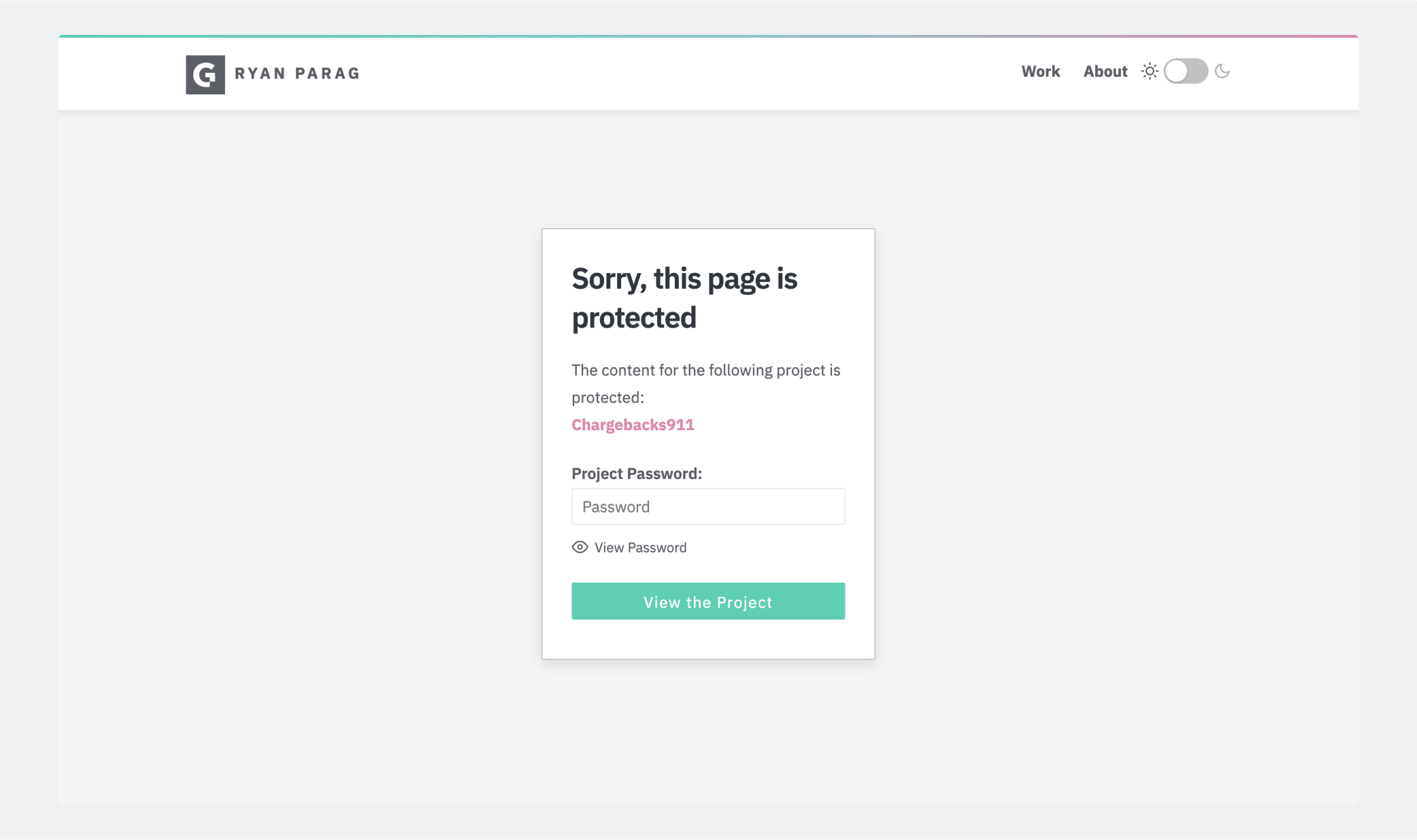This screenshot has width=1417, height=840.
Task: Focus the Password input field
Action: 708,506
